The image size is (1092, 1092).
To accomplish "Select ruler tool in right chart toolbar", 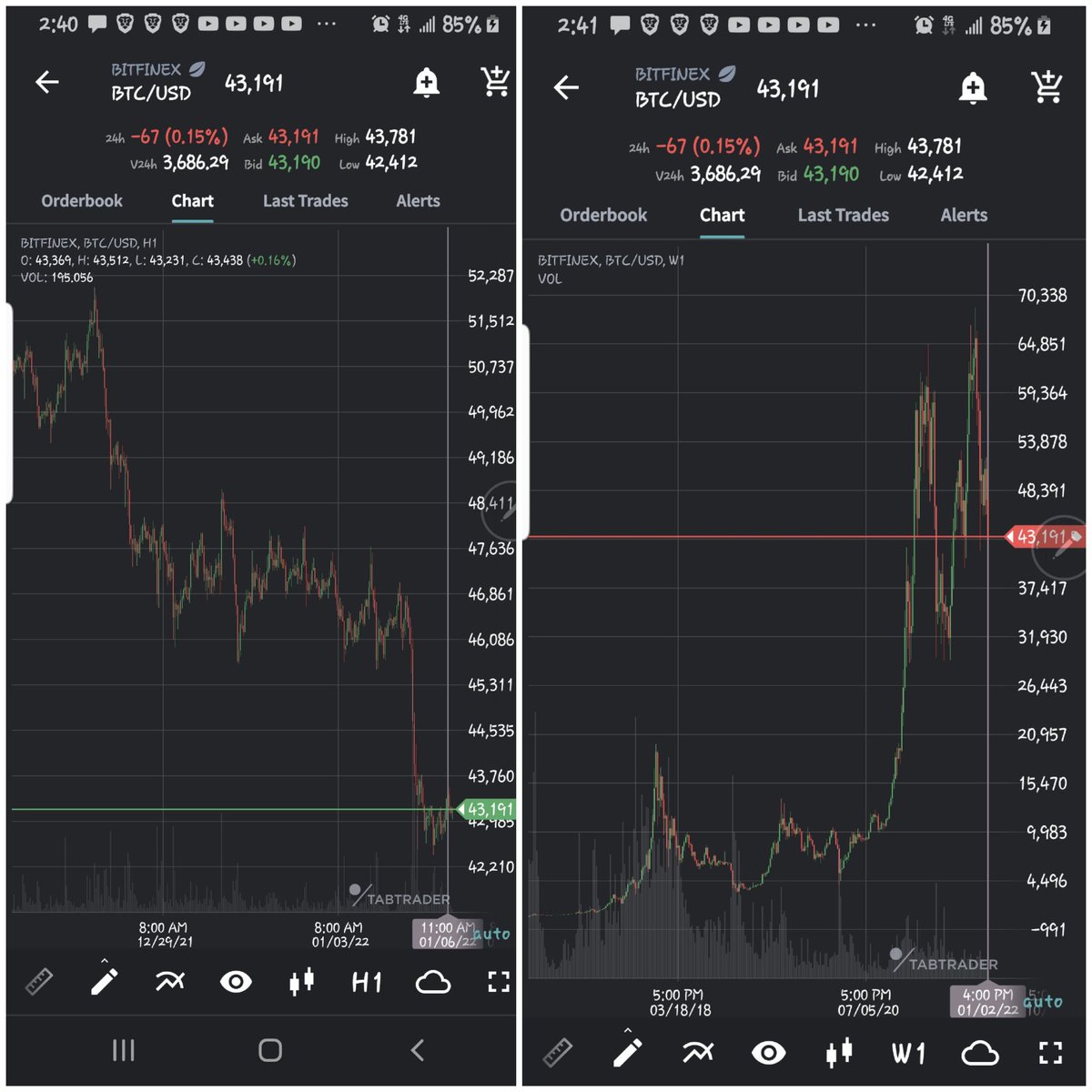I will click(558, 1053).
